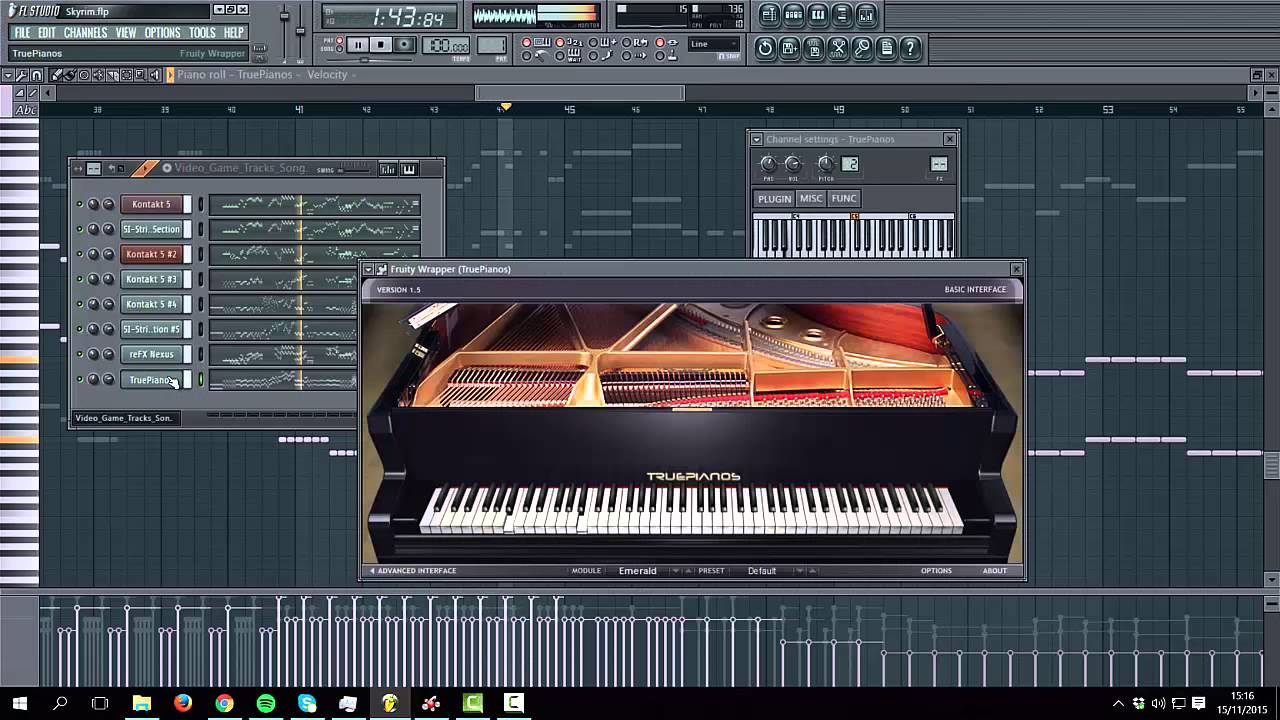Open the Velocity event selector in piano roll
The width and height of the screenshot is (1280, 720).
[x=327, y=75]
